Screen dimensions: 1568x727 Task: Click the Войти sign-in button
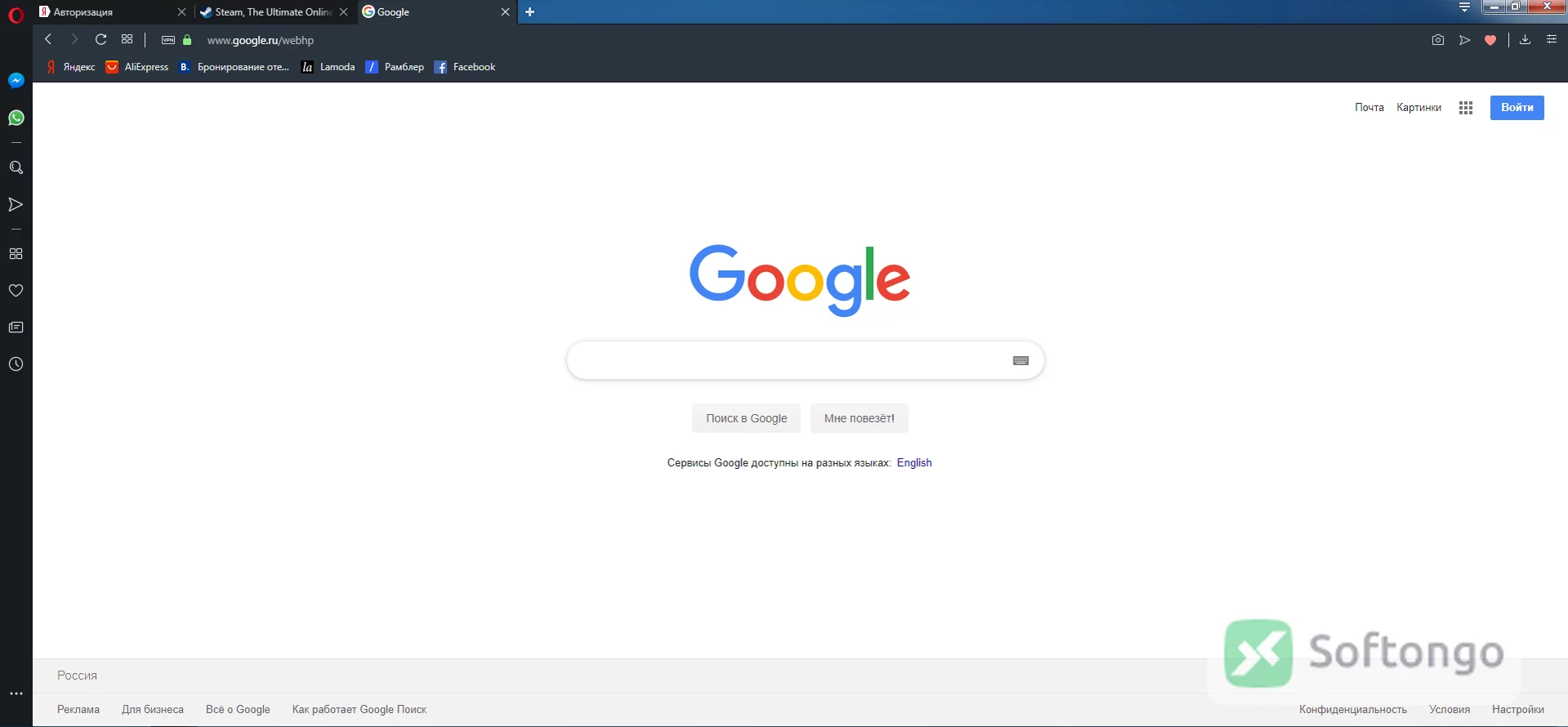coord(1517,108)
